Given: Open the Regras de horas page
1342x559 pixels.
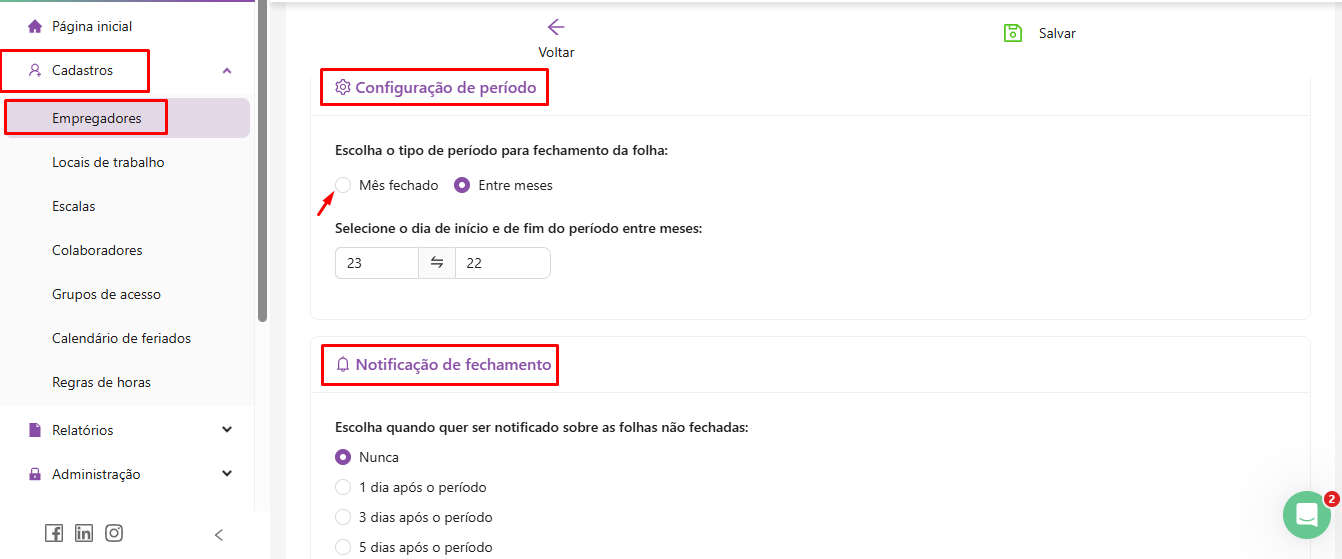Looking at the screenshot, I should click(x=101, y=382).
